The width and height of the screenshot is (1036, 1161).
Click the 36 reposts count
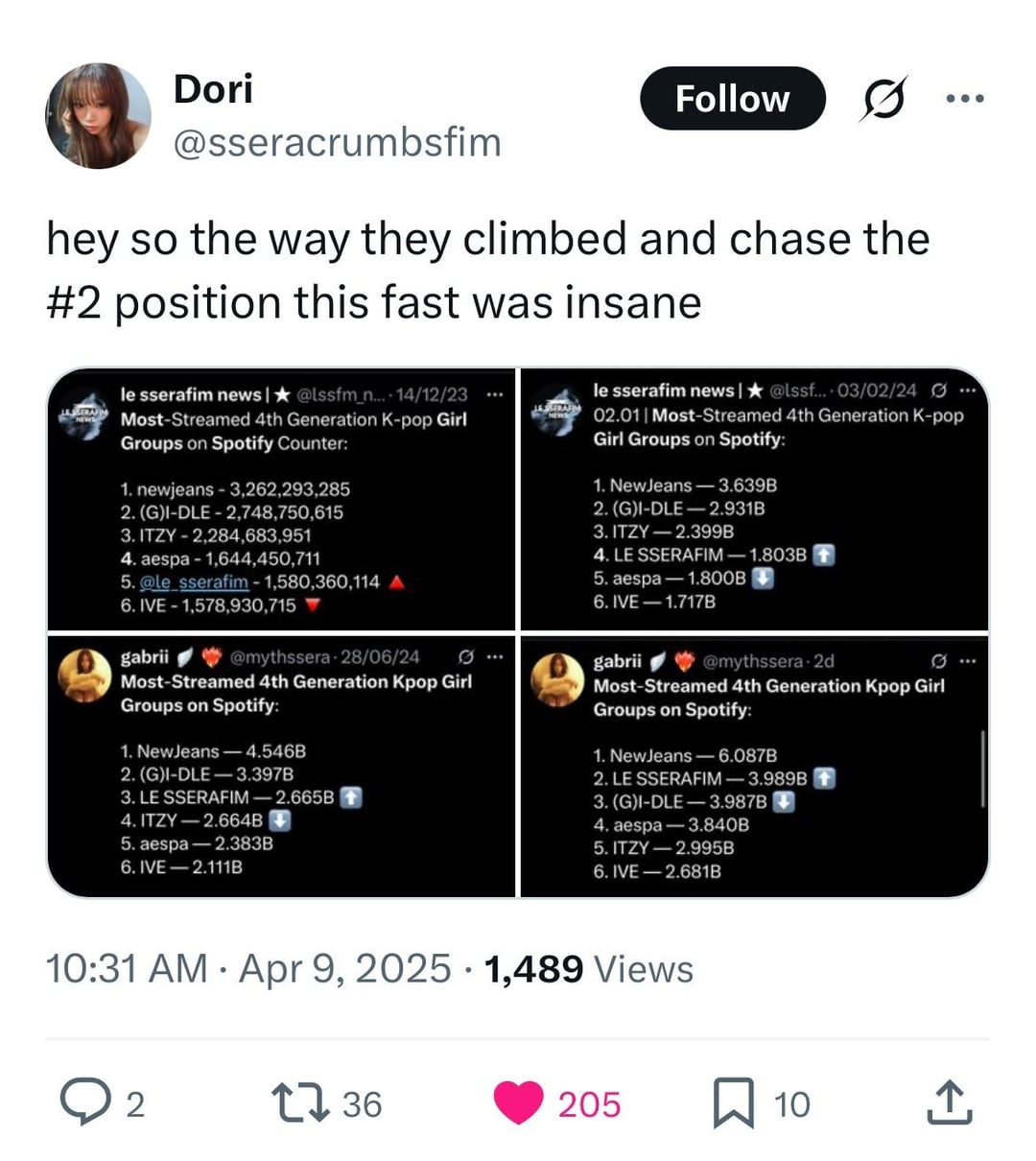(x=362, y=1103)
